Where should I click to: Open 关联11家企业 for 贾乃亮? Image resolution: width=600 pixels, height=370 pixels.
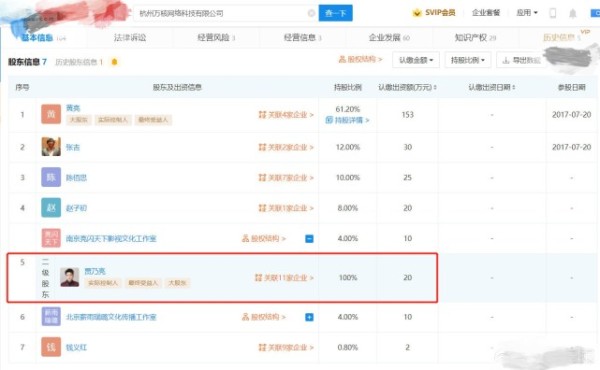click(x=284, y=278)
